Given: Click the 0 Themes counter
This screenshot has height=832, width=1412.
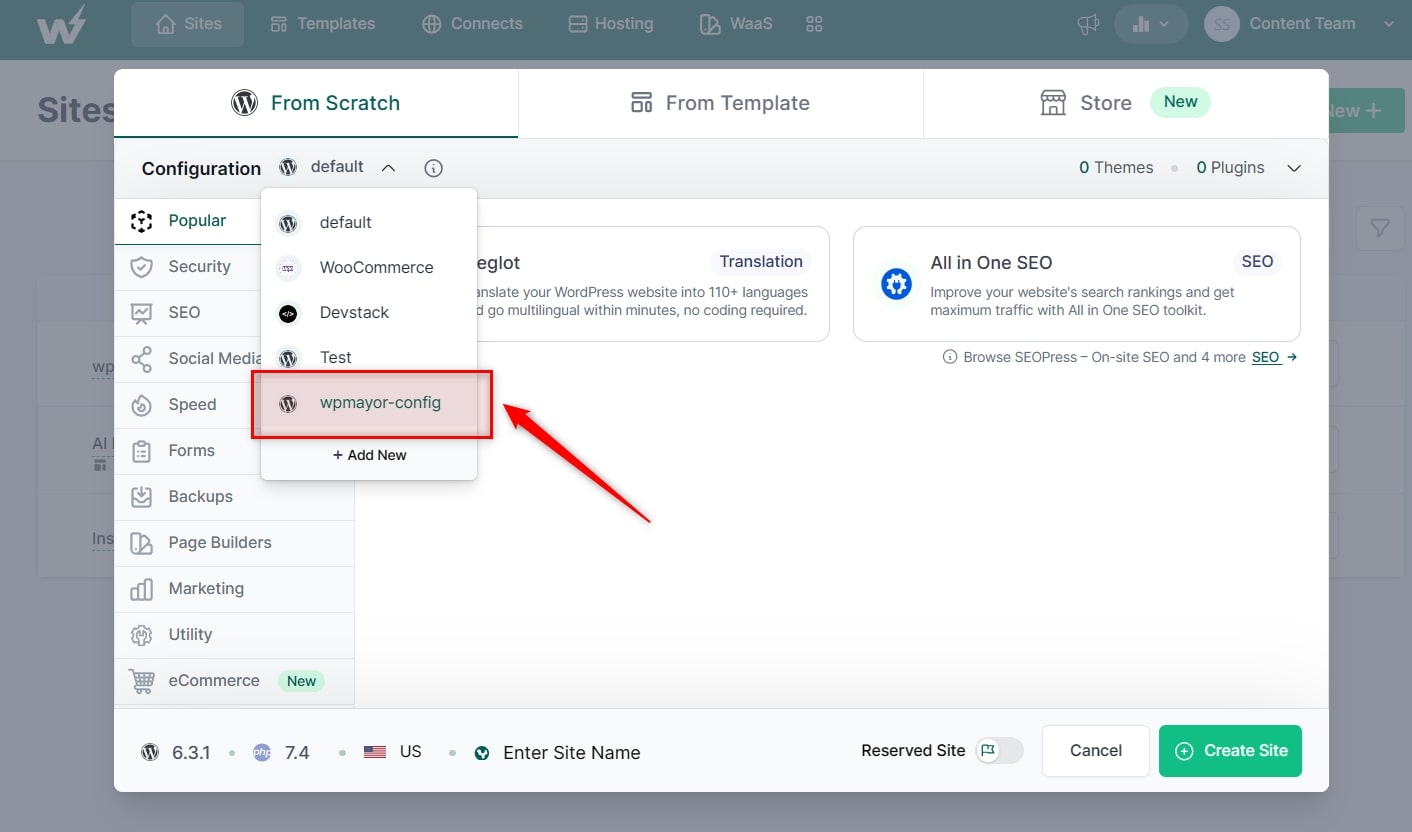Looking at the screenshot, I should click(1116, 168).
